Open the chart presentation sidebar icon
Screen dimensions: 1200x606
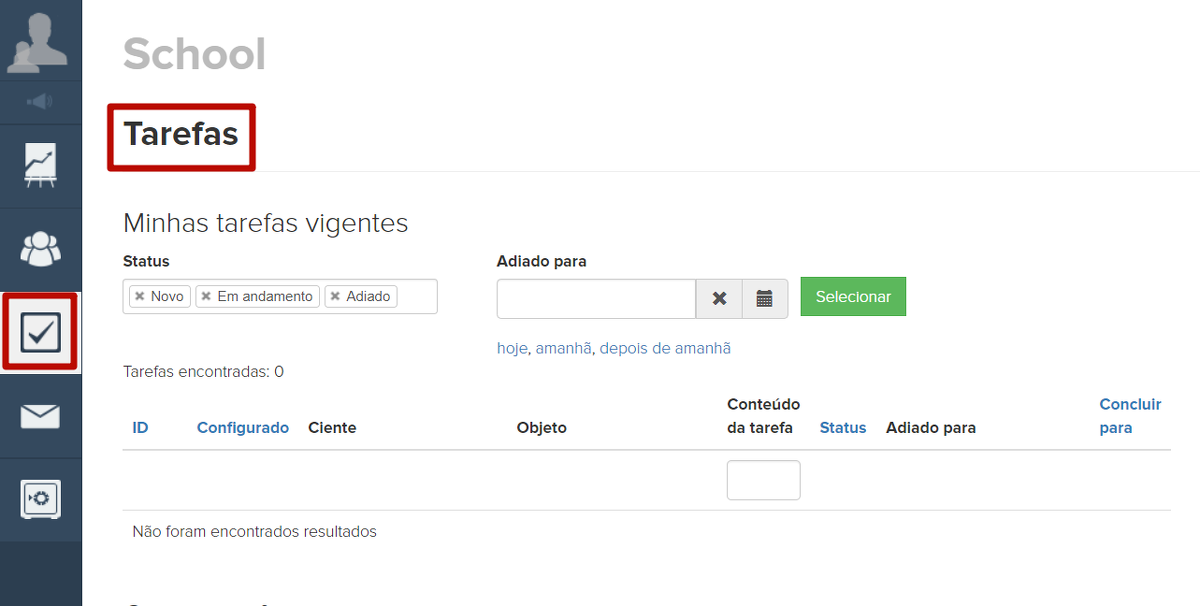[x=40, y=166]
